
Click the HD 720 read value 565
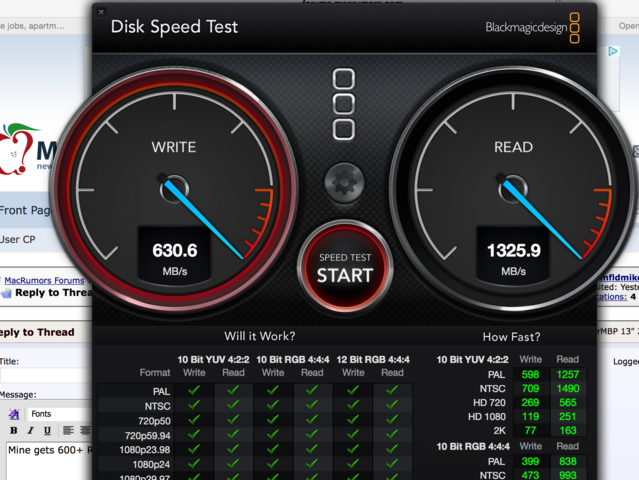click(x=568, y=403)
